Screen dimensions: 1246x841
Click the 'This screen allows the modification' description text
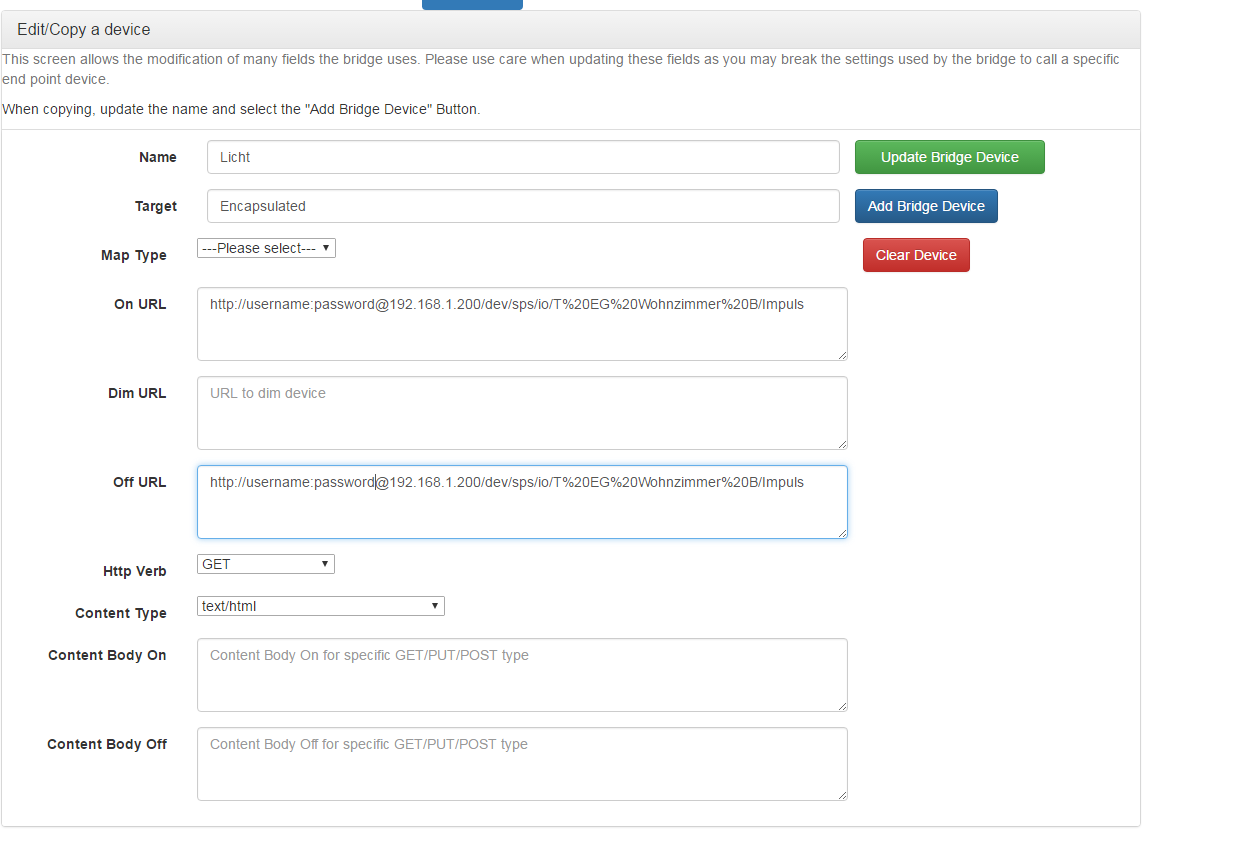point(561,69)
